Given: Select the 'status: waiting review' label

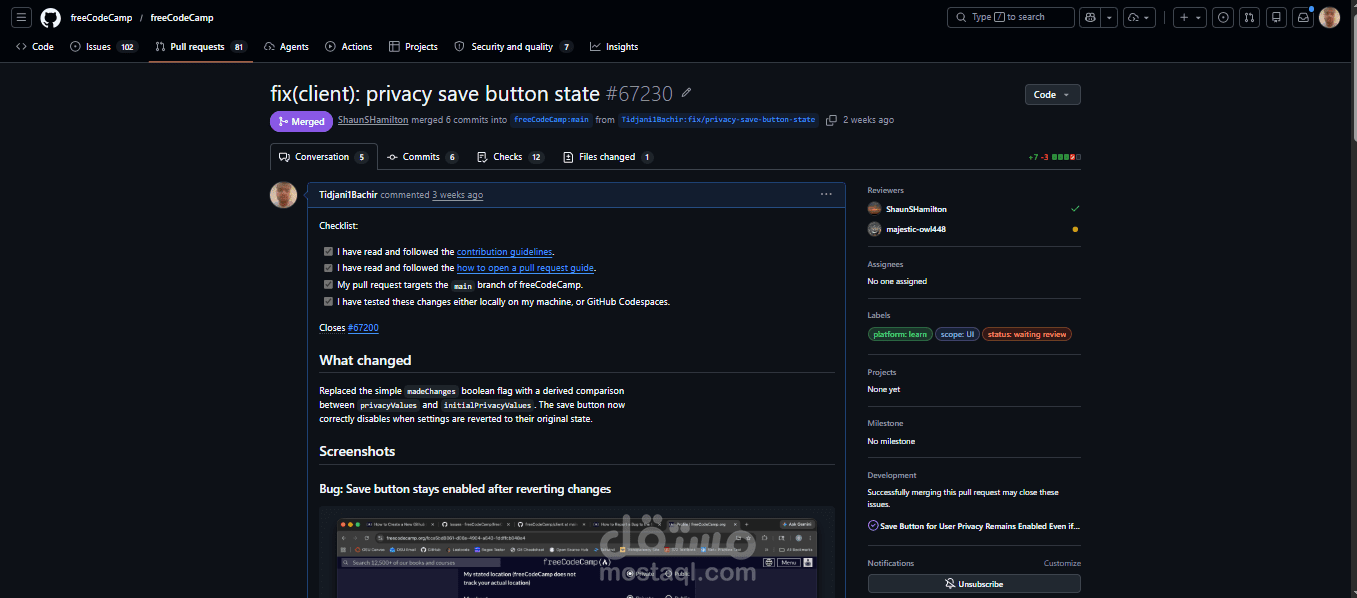Looking at the screenshot, I should (x=1027, y=334).
